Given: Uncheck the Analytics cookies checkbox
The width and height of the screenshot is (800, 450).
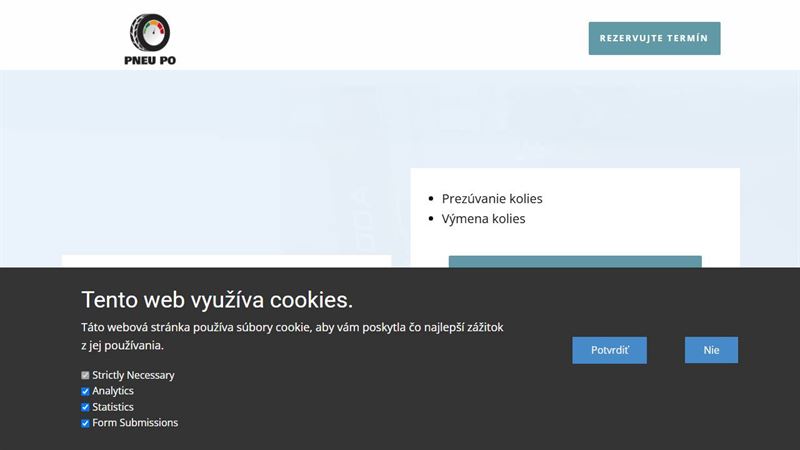Looking at the screenshot, I should [85, 391].
